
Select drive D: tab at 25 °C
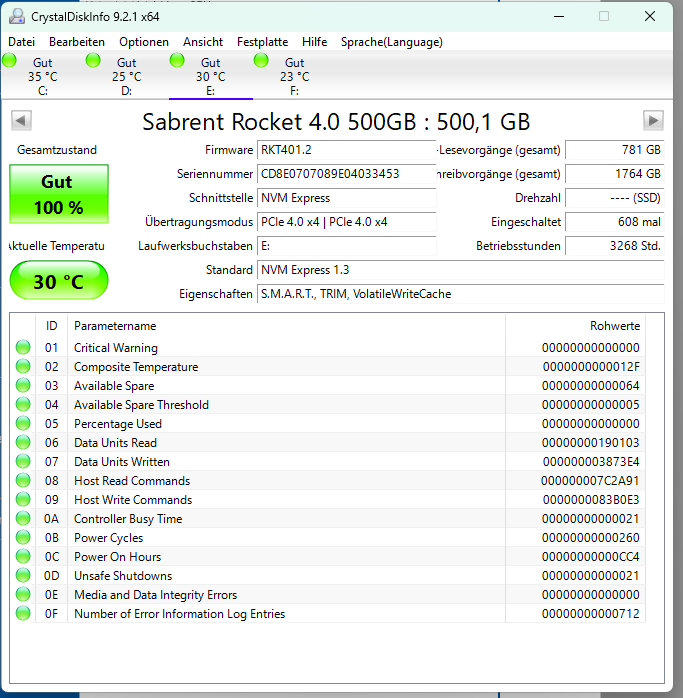point(126,75)
